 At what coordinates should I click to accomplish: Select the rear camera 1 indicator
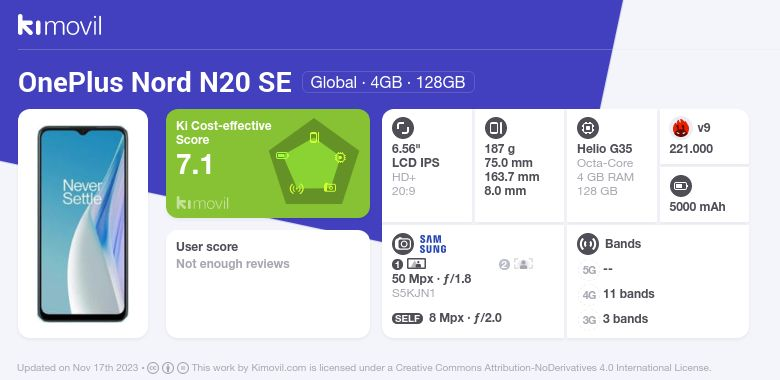click(x=409, y=264)
